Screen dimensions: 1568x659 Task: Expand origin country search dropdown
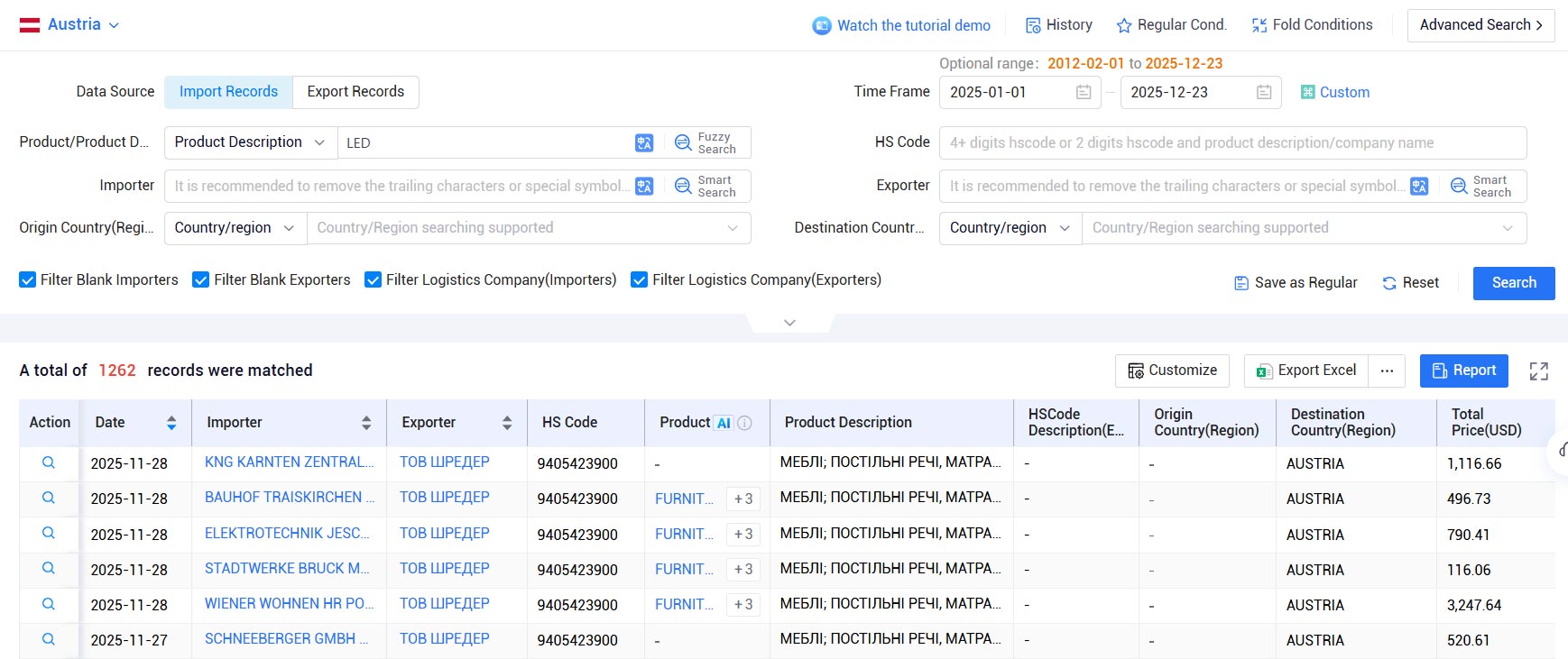point(733,228)
